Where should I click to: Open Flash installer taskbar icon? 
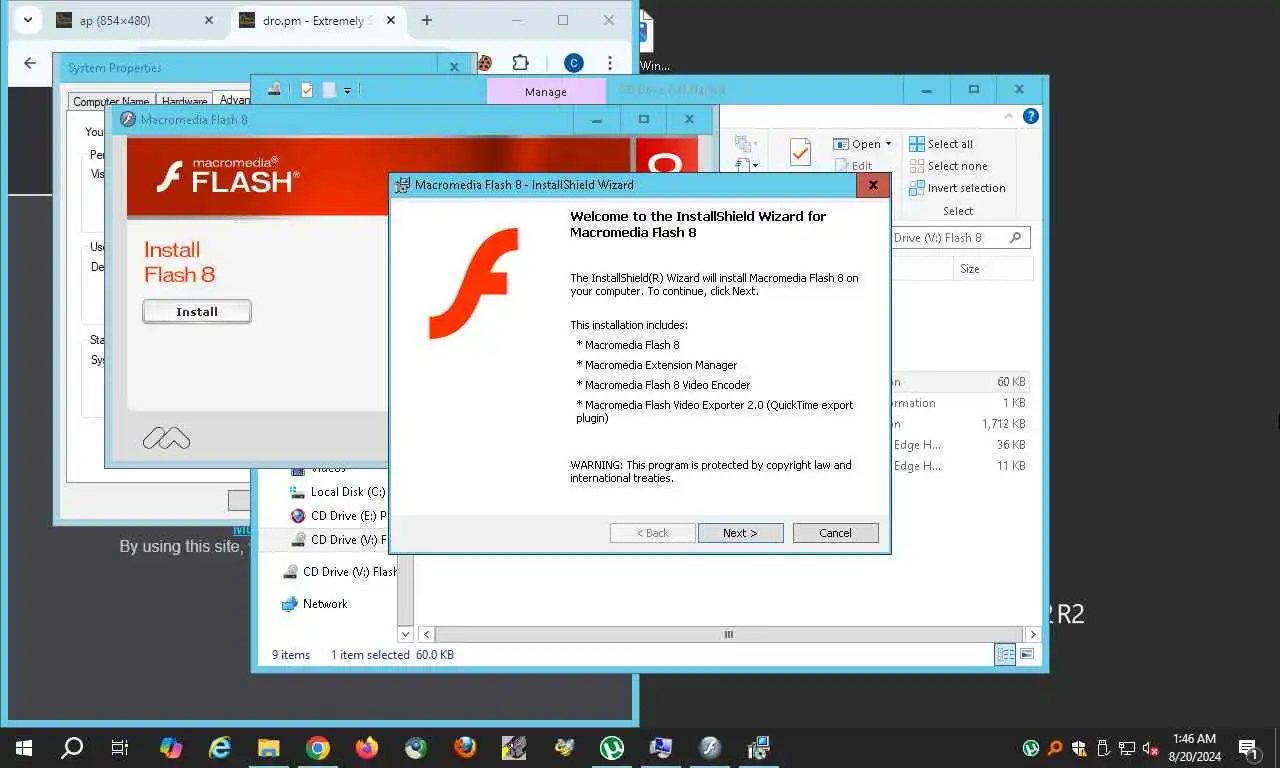[710, 748]
